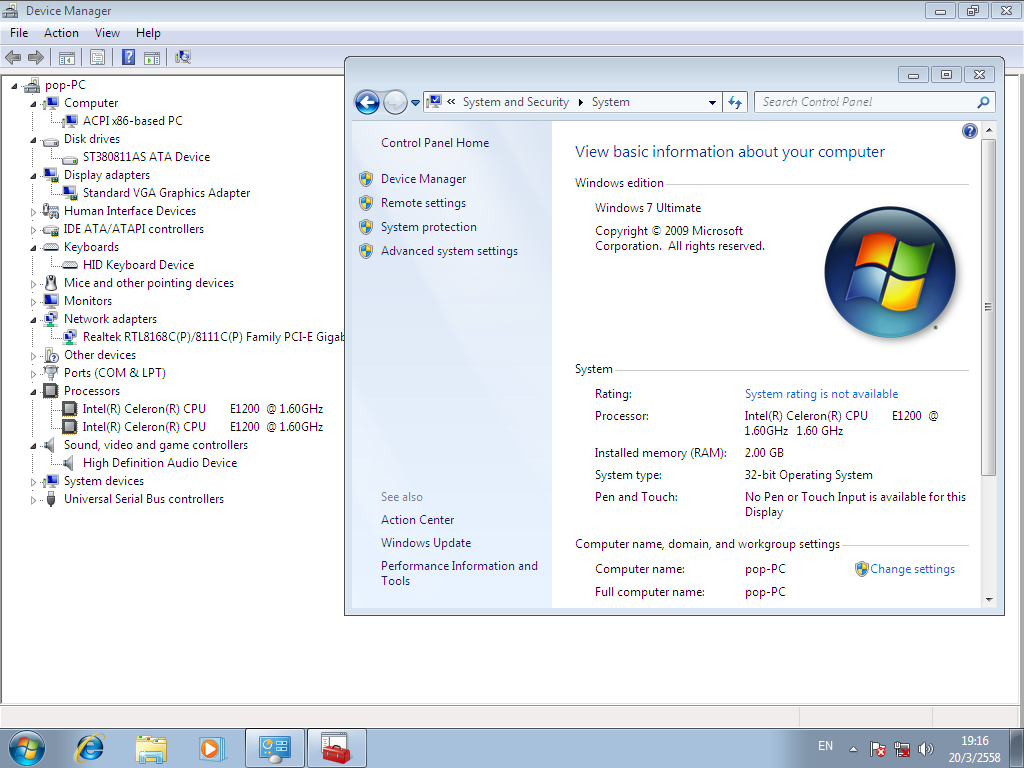Select ACPI x86-based PC entry

pyautogui.click(x=133, y=121)
